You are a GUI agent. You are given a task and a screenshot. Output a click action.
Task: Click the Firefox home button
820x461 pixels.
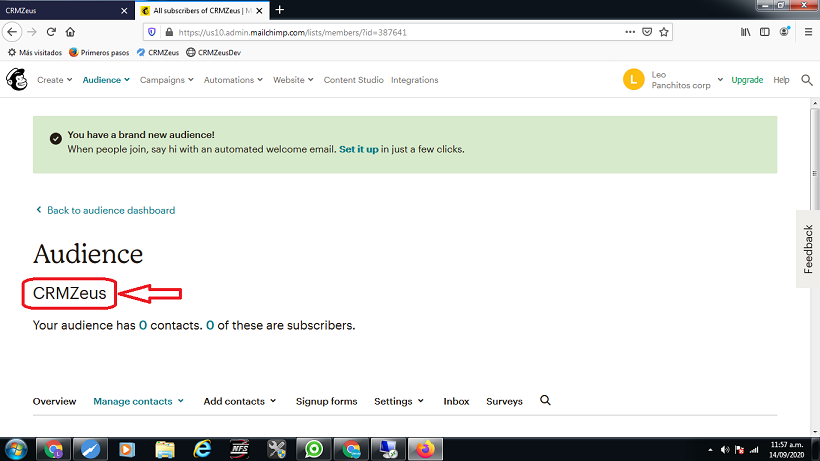pos(72,32)
